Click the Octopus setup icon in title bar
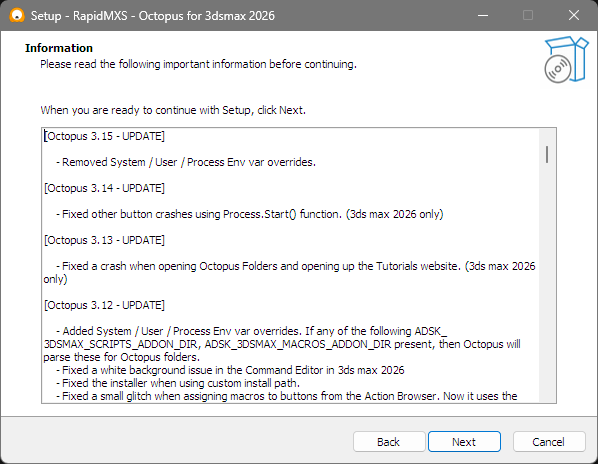Viewport: 598px width, 464px height. pos(17,16)
